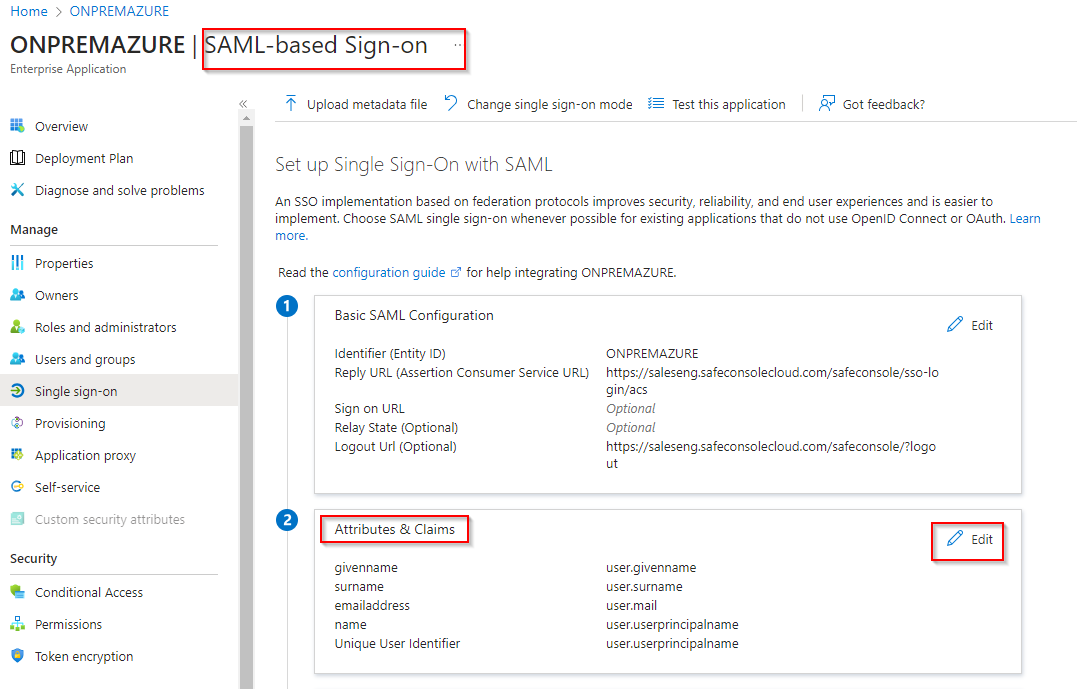Click the external link icon after configuration guide
This screenshot has width=1077, height=689.
click(455, 273)
